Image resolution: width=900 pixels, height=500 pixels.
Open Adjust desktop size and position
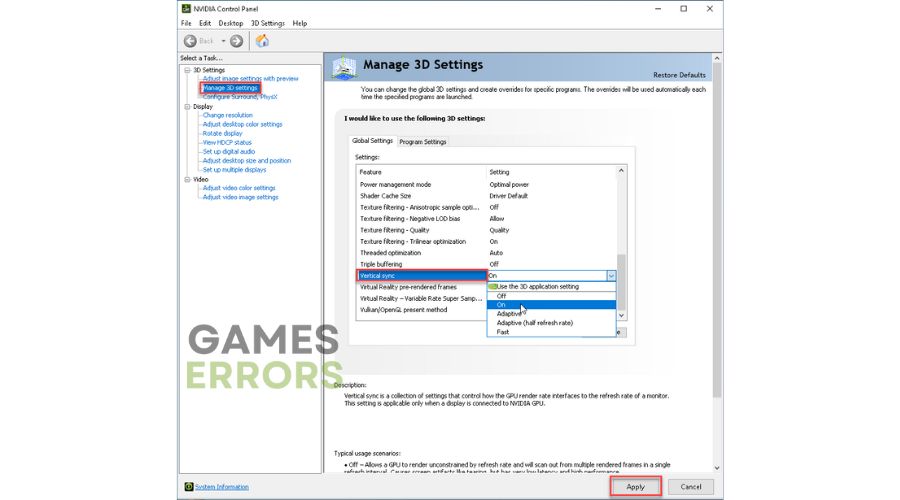[247, 161]
